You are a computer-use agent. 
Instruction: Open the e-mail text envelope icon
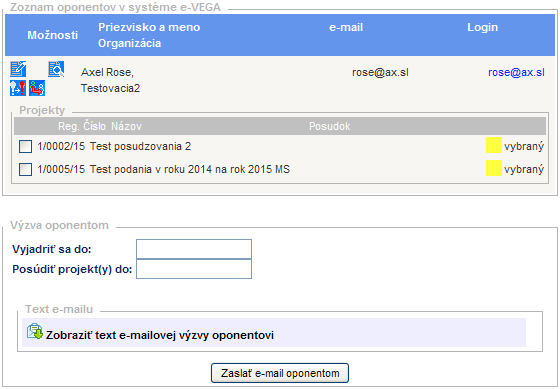(x=35, y=331)
